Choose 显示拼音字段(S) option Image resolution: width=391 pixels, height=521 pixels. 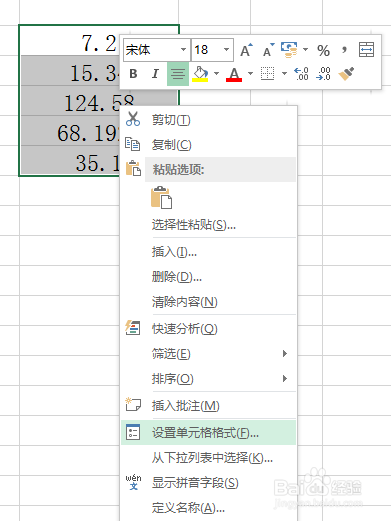208,483
